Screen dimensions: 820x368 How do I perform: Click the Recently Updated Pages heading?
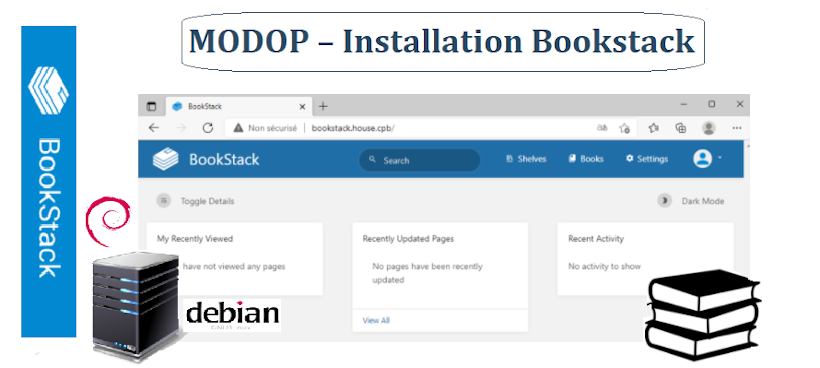pyautogui.click(x=408, y=238)
